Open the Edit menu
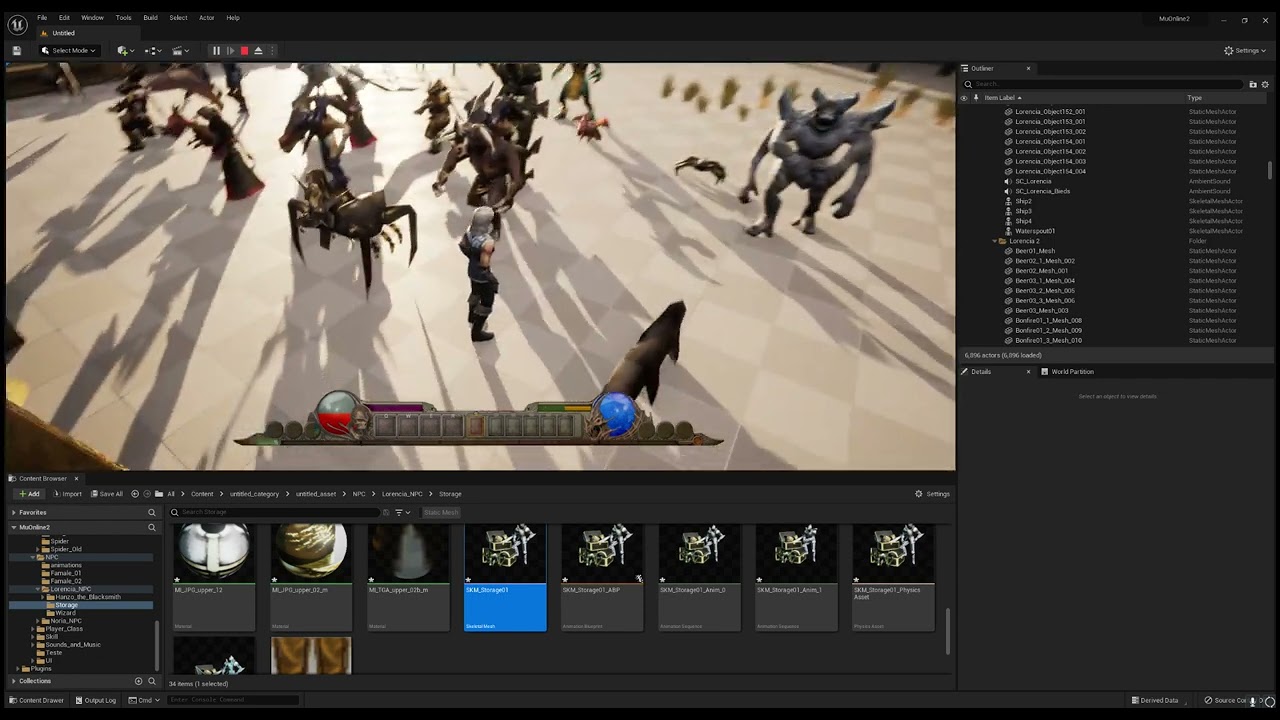 point(64,18)
